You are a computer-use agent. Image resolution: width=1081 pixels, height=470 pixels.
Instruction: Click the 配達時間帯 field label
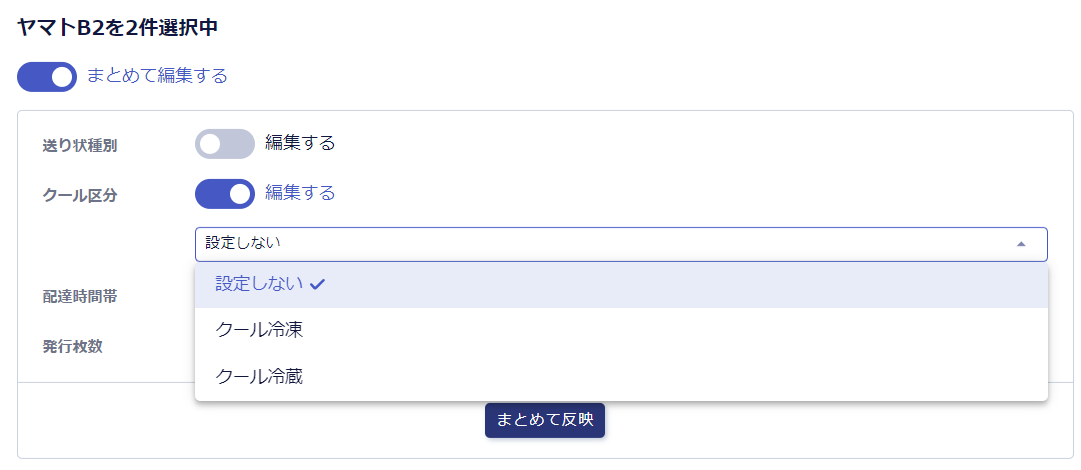pos(80,296)
